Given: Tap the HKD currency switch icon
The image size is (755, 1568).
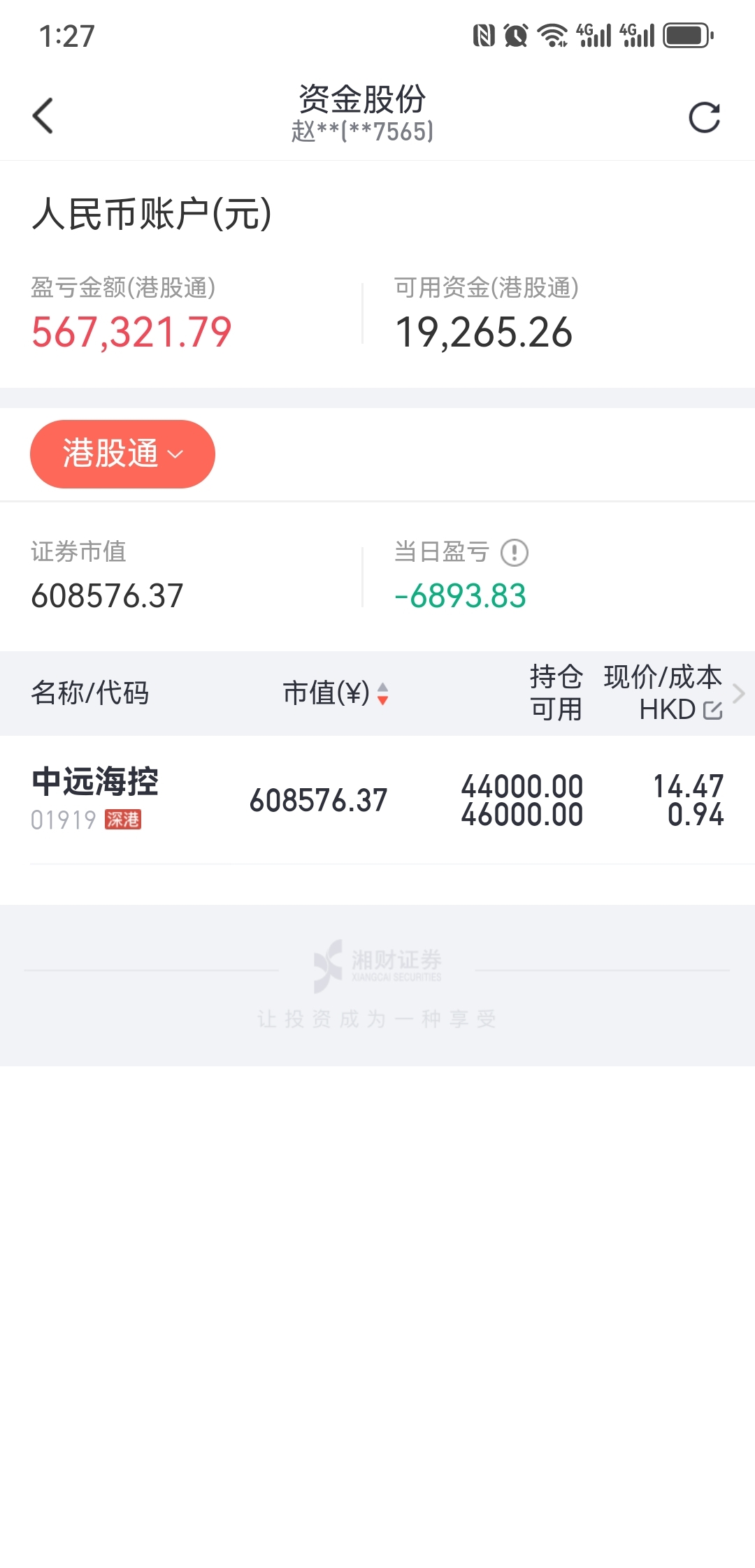Looking at the screenshot, I should tap(712, 710).
